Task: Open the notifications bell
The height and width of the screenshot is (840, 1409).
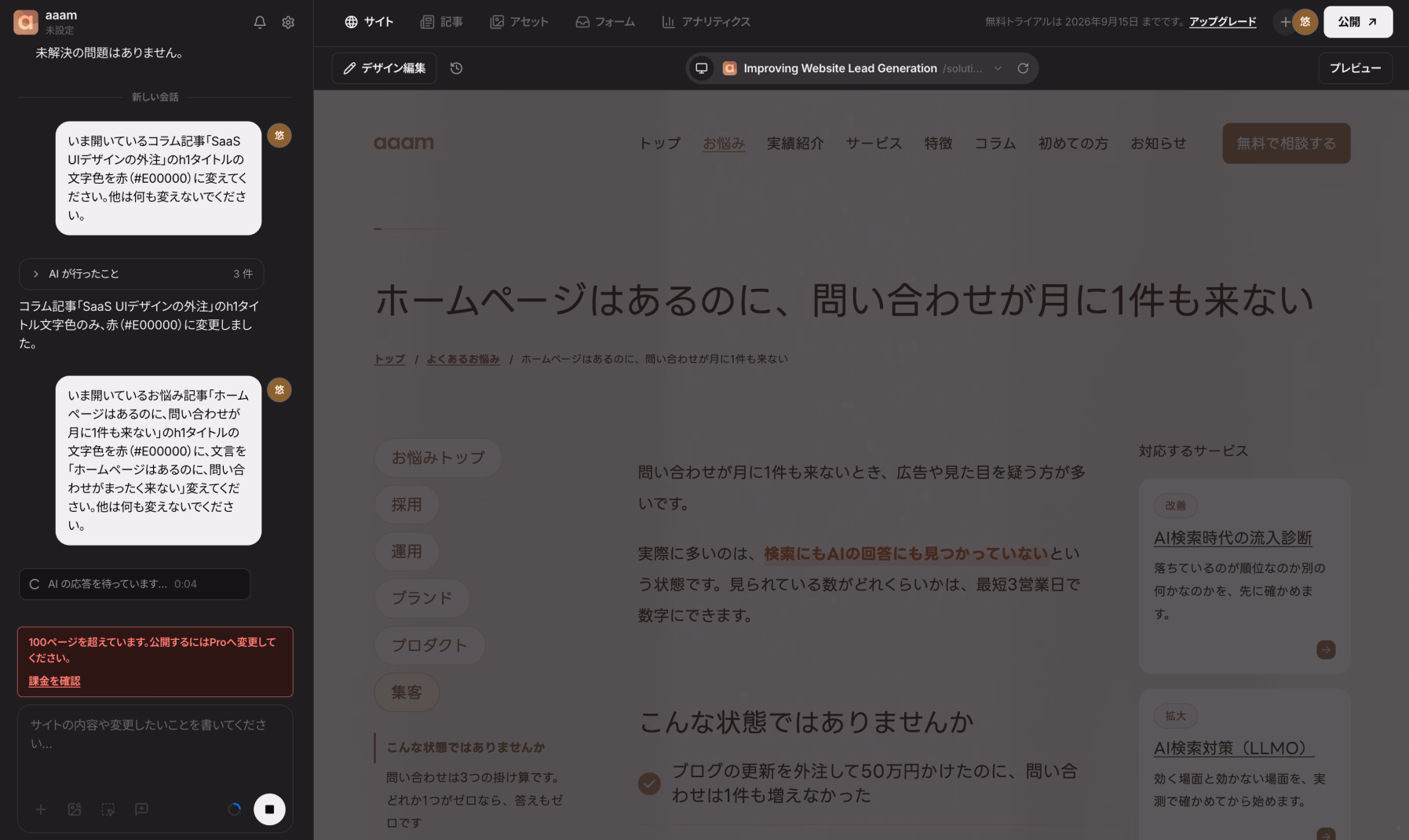Action: tap(260, 23)
